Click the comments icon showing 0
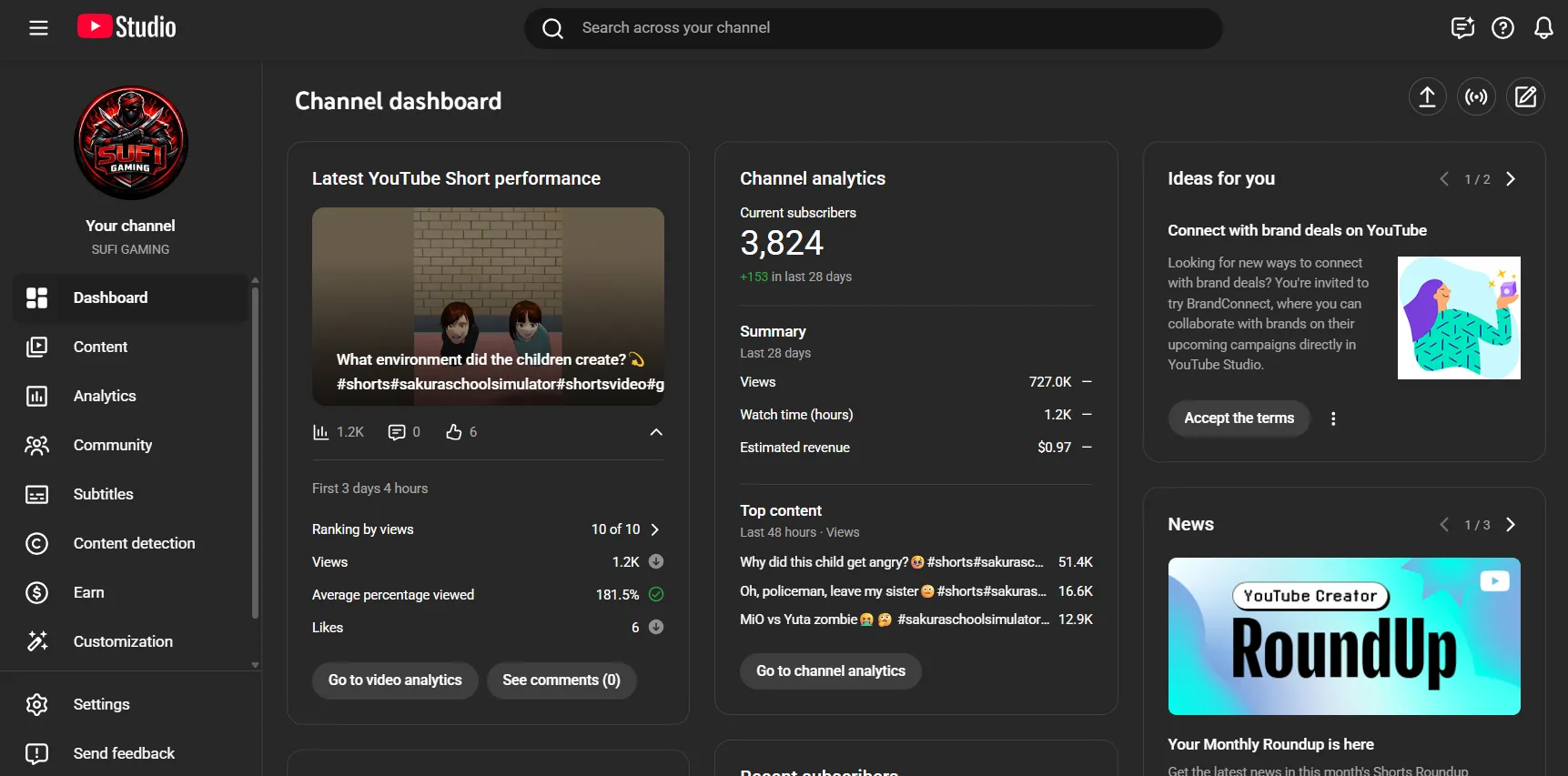The width and height of the screenshot is (1568, 776). [x=397, y=432]
